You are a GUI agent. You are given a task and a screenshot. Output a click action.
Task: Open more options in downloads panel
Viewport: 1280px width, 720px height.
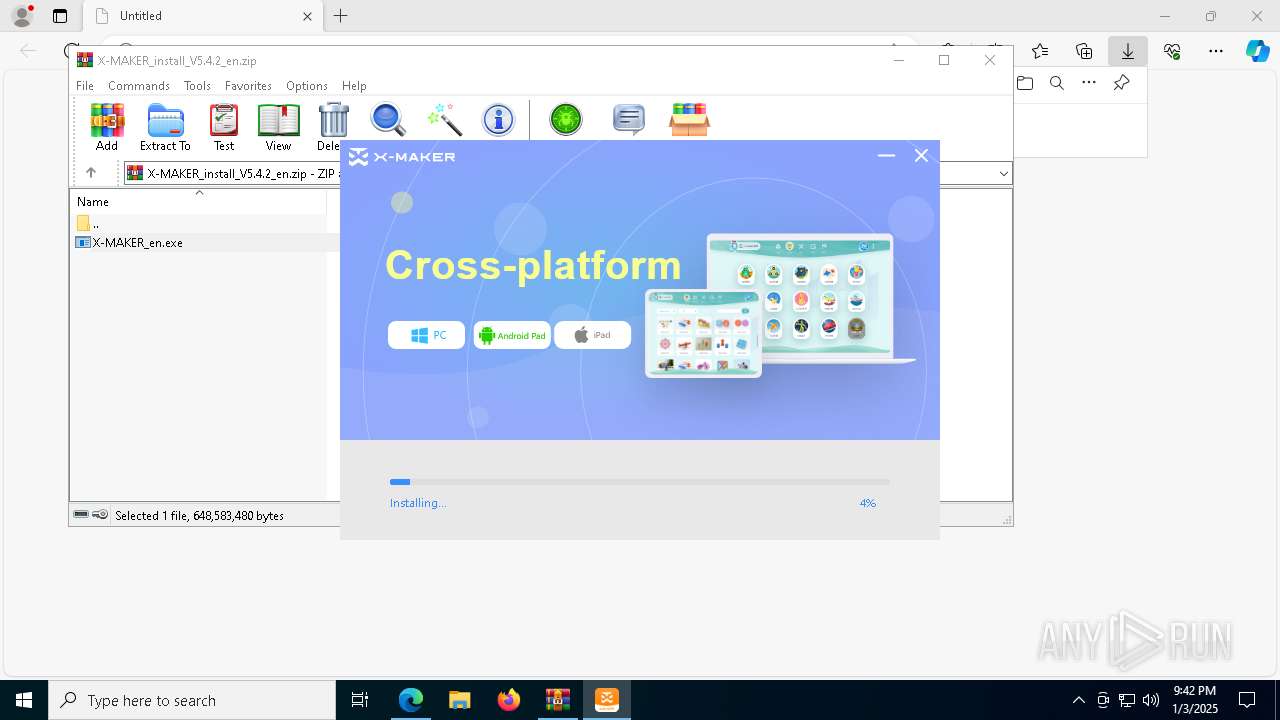1089,83
